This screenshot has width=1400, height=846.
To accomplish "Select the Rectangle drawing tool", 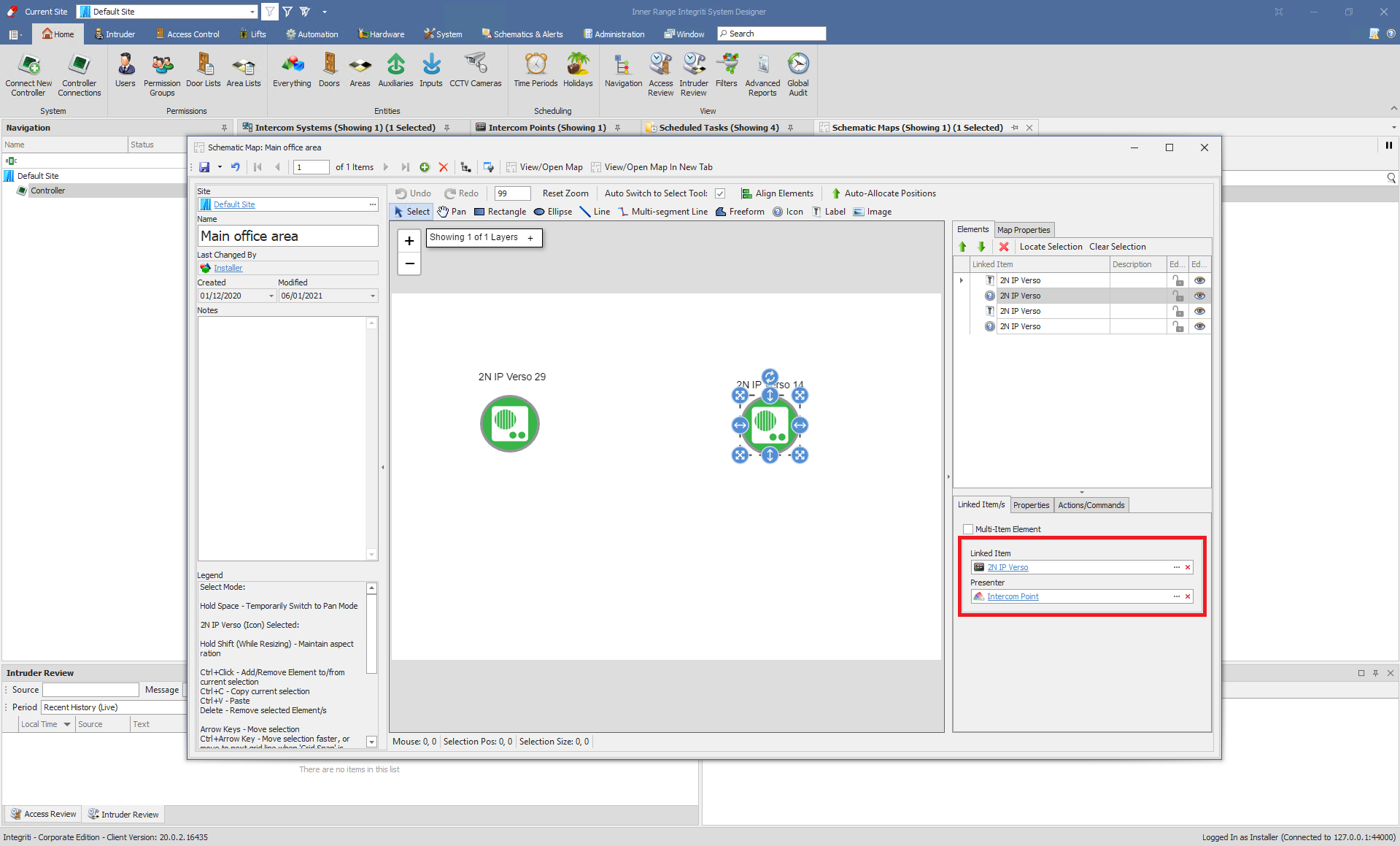I will point(500,212).
